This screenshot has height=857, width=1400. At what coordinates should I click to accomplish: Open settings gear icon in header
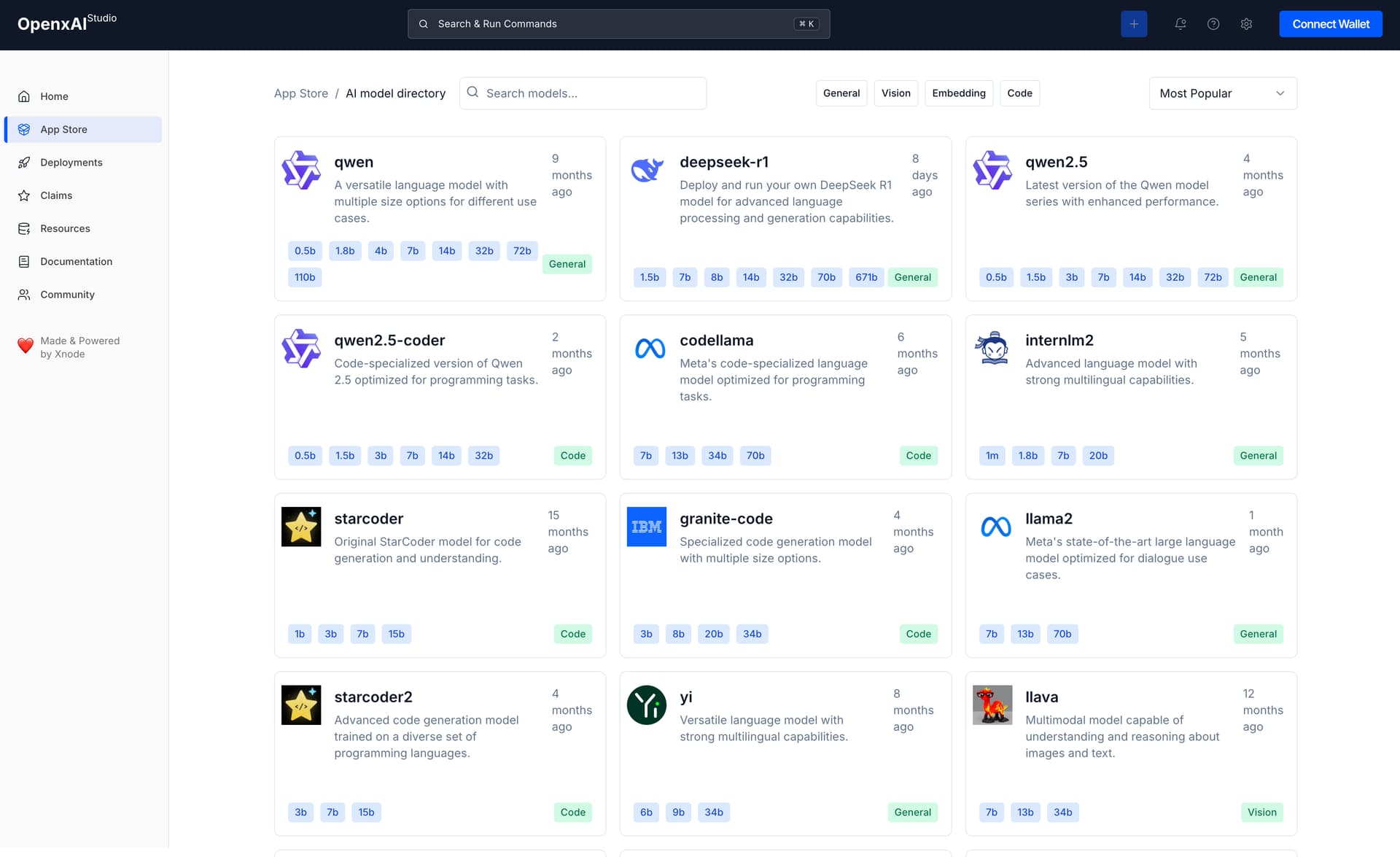pyautogui.click(x=1246, y=24)
